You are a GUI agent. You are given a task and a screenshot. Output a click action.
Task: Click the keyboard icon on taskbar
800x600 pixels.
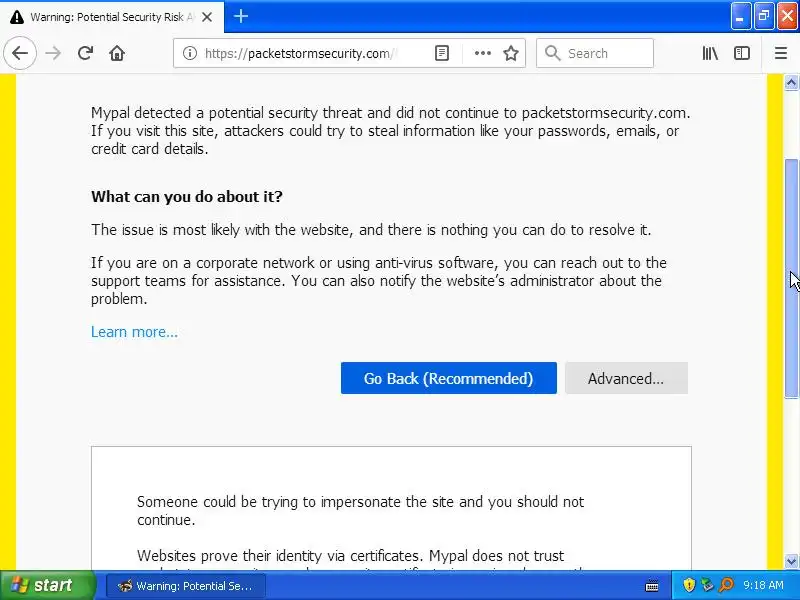[652, 585]
